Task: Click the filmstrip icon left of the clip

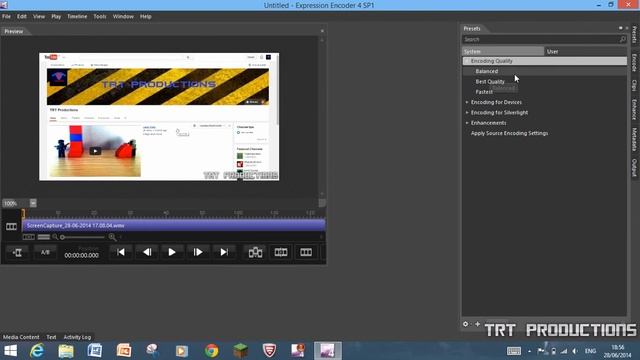Action: pos(11,226)
